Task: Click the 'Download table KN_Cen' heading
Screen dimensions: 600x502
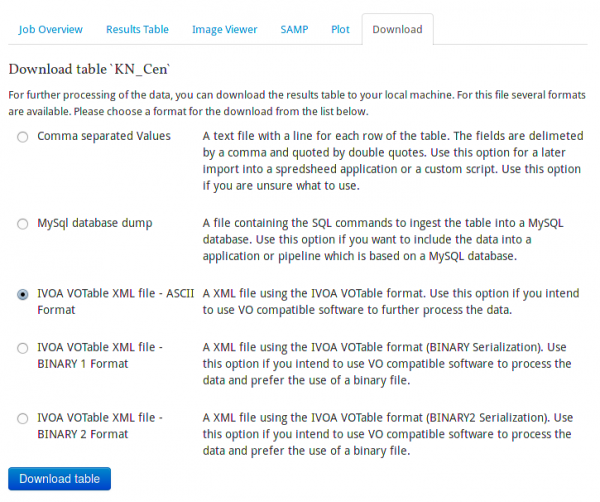Action: pos(96,69)
